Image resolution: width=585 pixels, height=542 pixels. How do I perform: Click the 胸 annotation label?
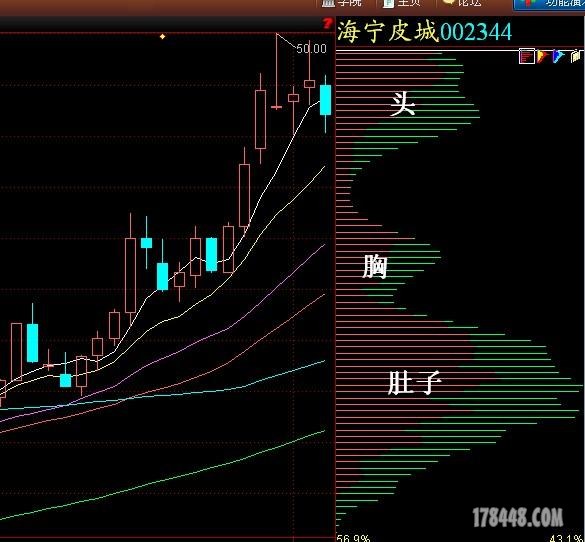[x=374, y=266]
